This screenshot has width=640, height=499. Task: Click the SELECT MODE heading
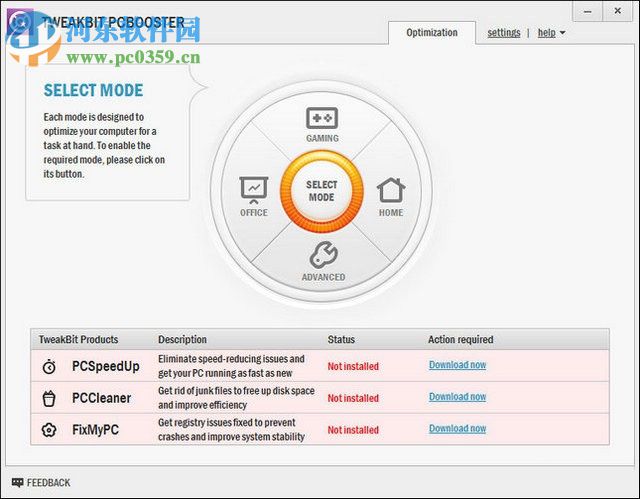point(93,90)
